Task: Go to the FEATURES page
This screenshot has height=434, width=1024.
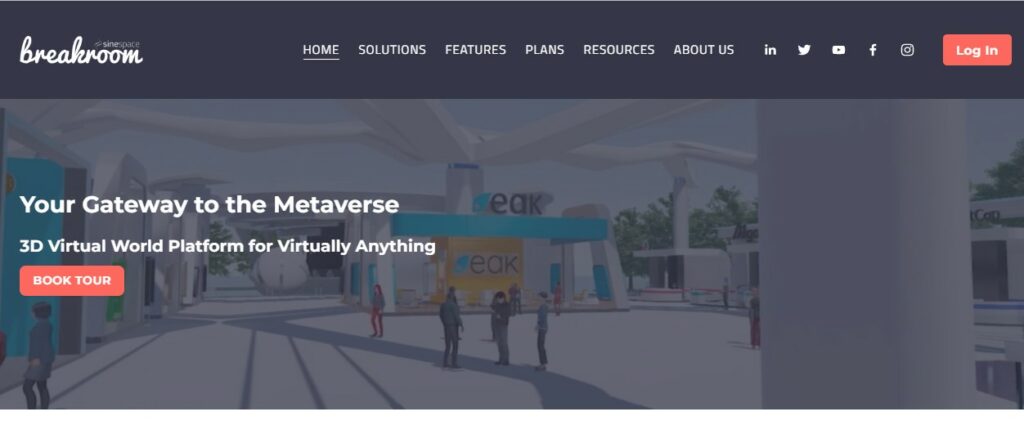Action: pos(475,50)
